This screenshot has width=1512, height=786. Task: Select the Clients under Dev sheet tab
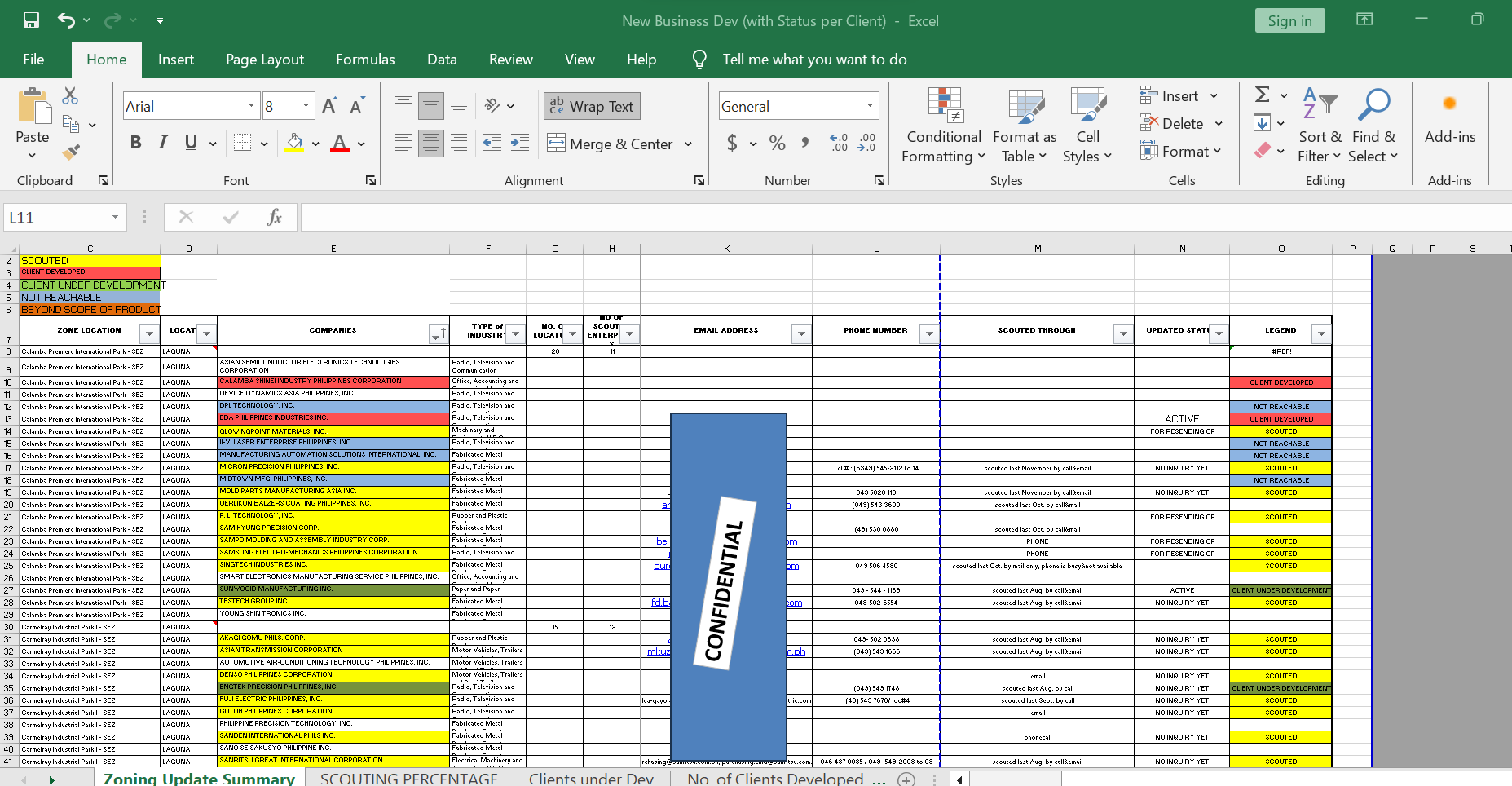click(591, 779)
